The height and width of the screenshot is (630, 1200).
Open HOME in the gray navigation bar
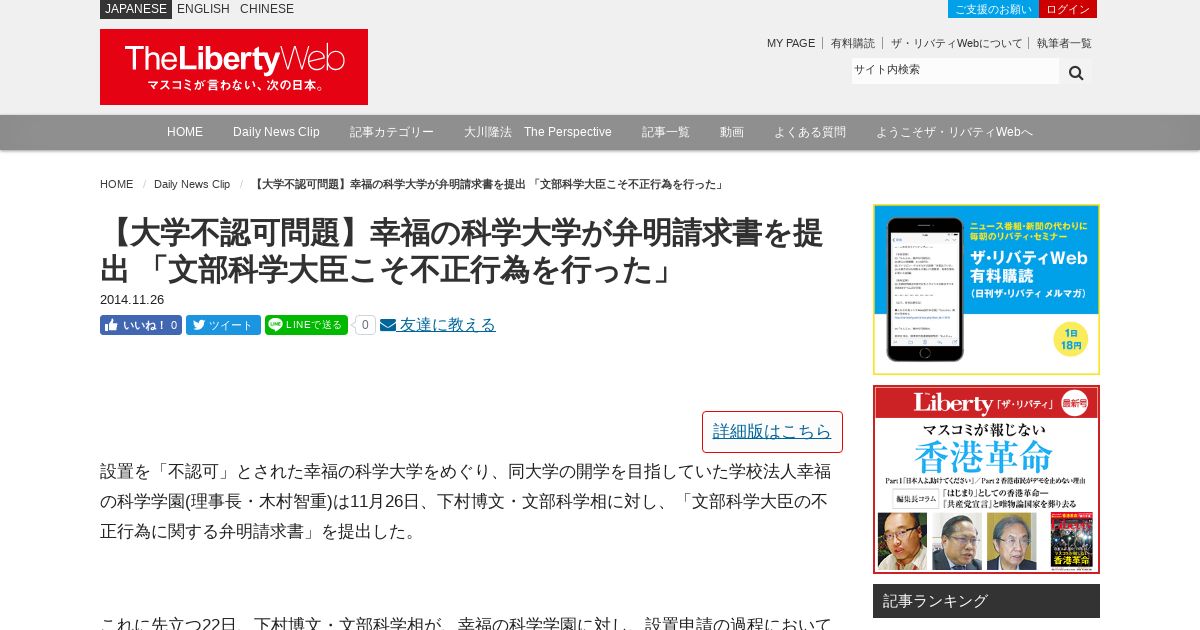click(185, 132)
